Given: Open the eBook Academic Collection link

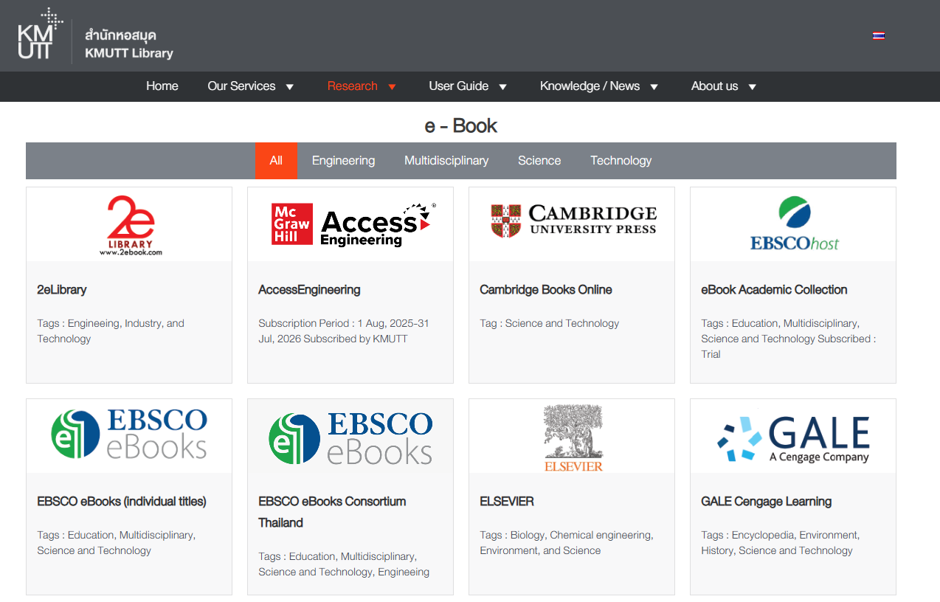Looking at the screenshot, I should (774, 290).
